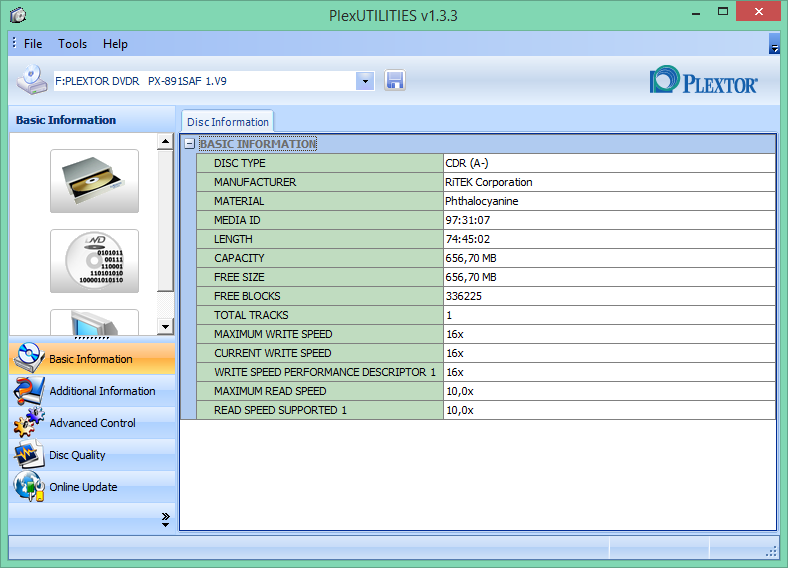This screenshot has height=568, width=788.
Task: Open the drive selection dropdown arrow
Action: click(365, 81)
